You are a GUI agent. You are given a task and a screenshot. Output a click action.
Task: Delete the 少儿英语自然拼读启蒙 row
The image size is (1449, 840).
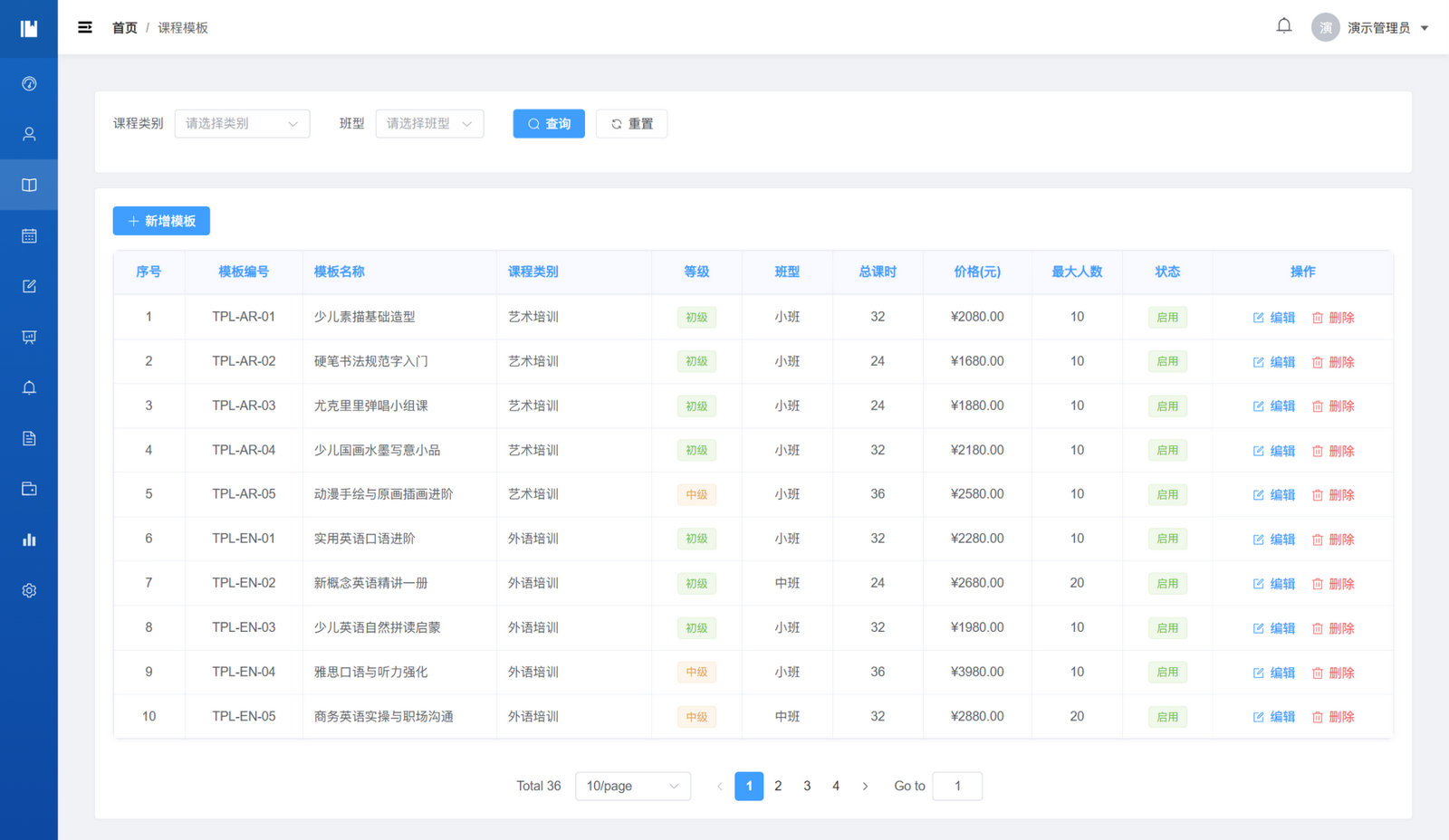tap(1333, 628)
